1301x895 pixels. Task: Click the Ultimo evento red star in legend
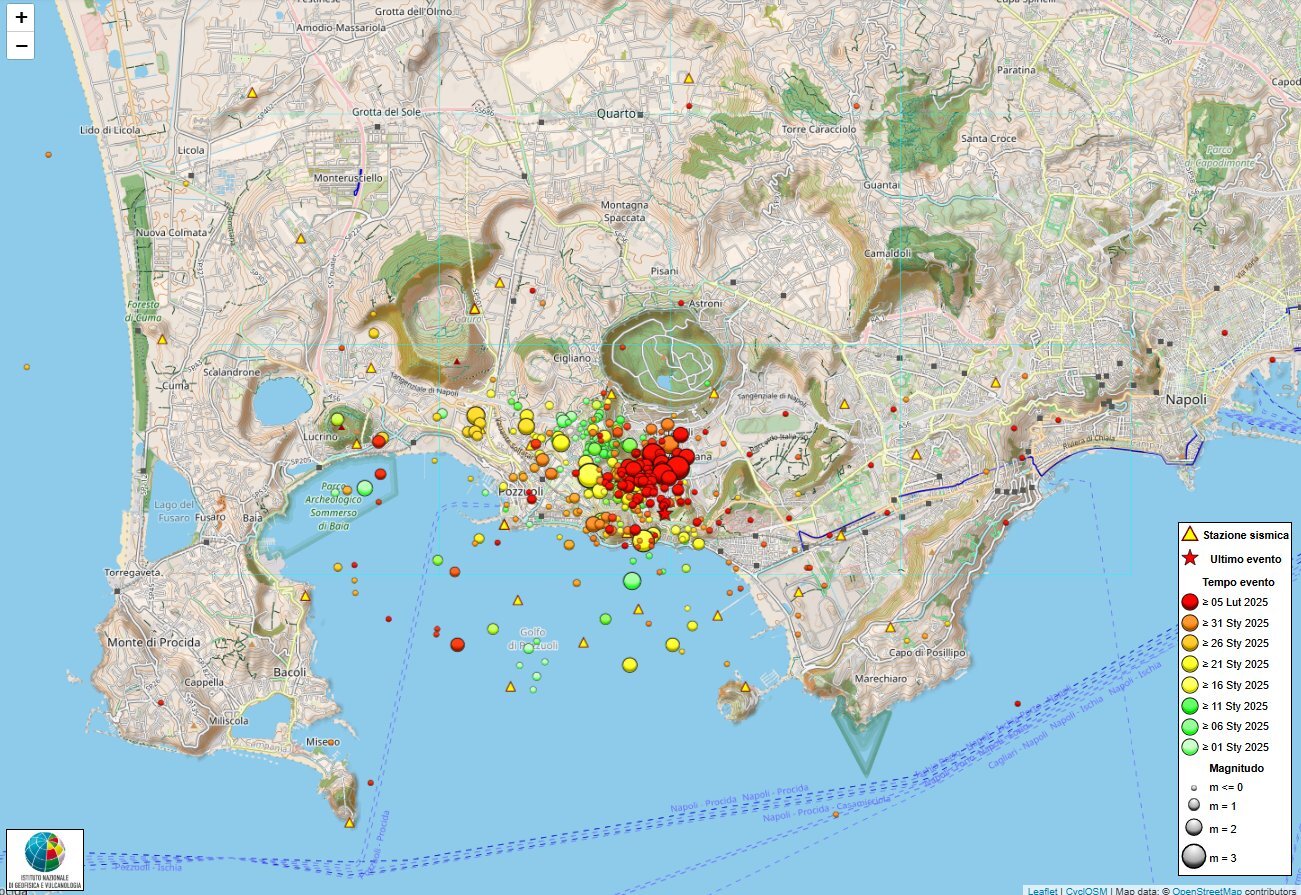[x=1190, y=559]
